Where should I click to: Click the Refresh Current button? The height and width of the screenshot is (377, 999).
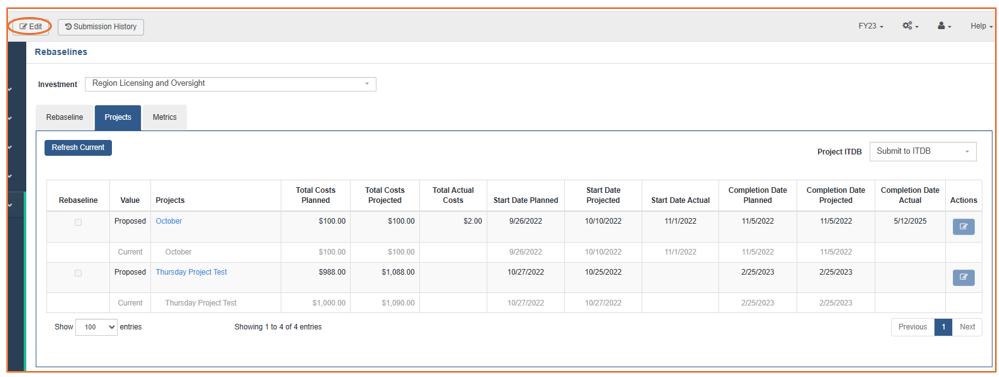(x=78, y=148)
